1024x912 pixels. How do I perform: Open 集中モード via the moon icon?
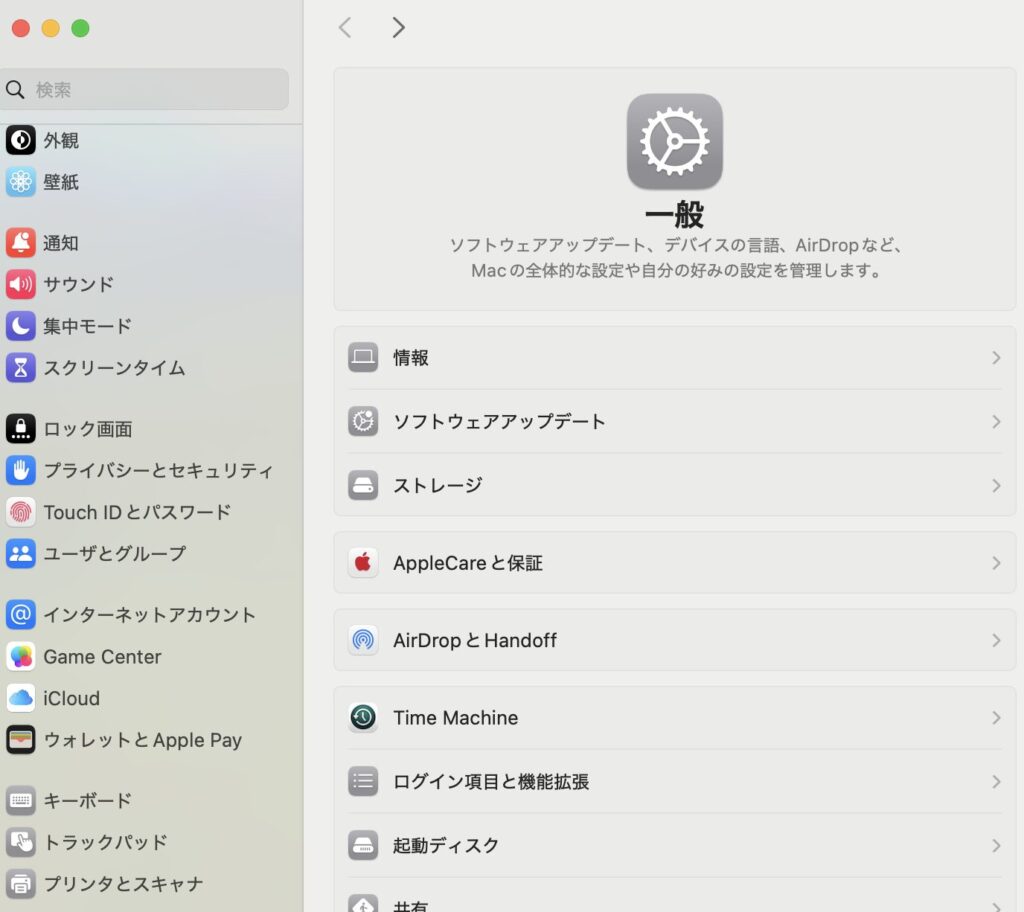pyautogui.click(x=21, y=326)
